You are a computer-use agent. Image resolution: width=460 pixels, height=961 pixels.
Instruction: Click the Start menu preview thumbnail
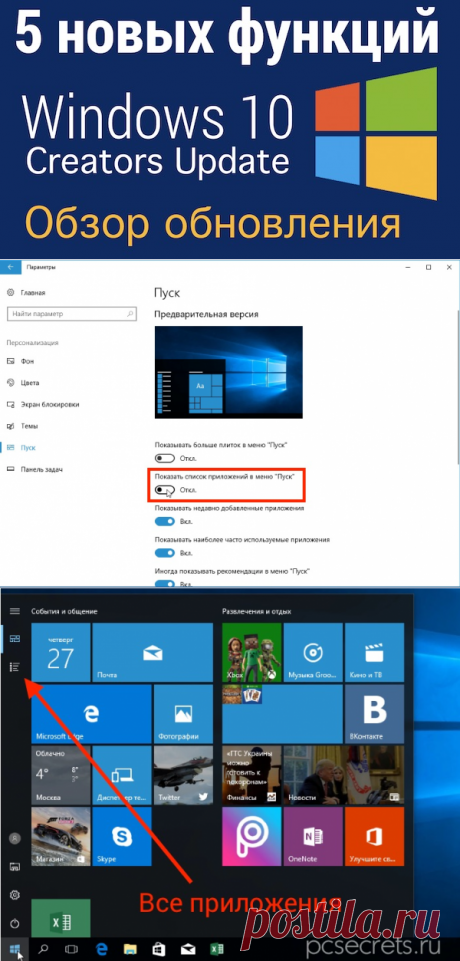point(228,372)
